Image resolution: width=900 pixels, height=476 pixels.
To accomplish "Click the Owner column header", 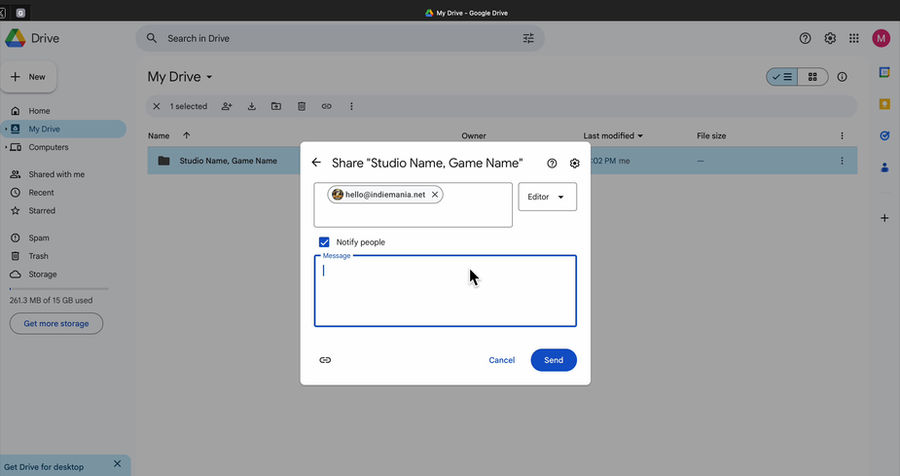I will 474,136.
